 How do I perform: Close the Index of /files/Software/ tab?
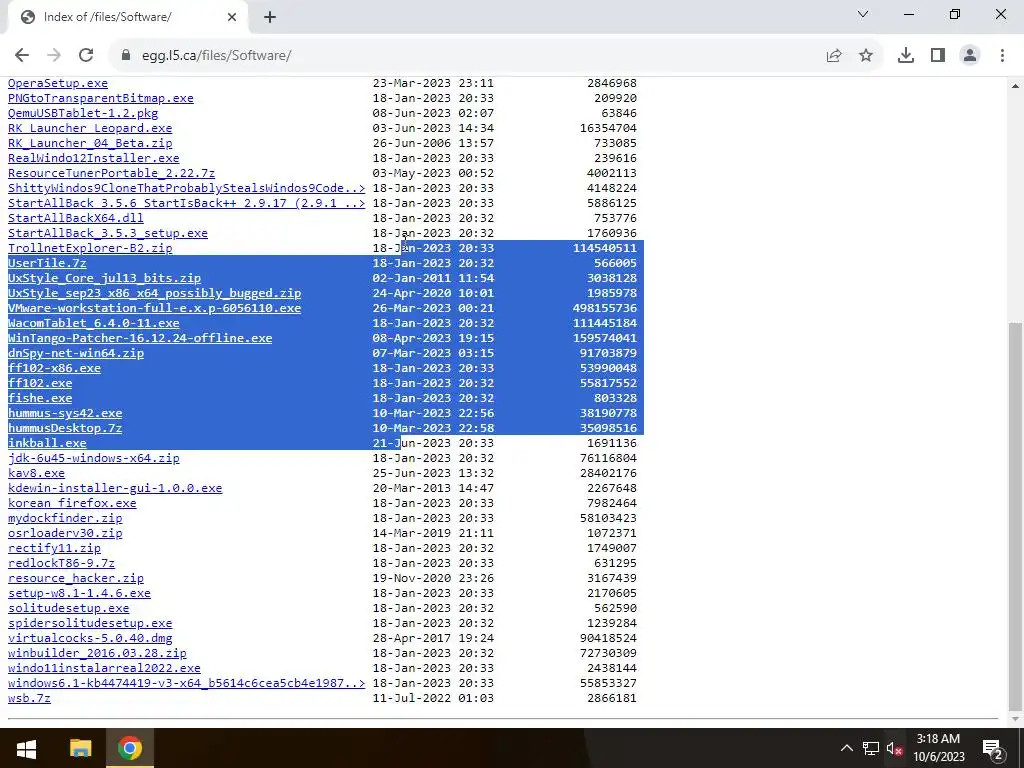232,17
